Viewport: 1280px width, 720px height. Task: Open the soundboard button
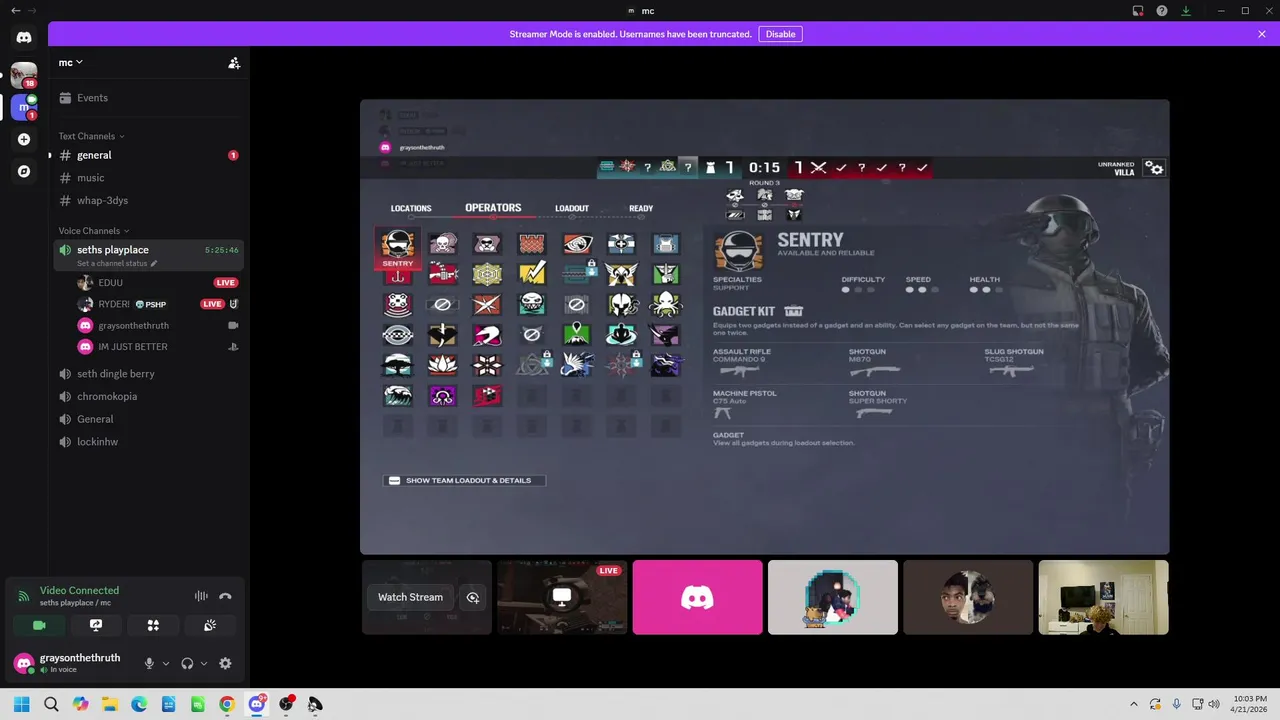[210, 625]
